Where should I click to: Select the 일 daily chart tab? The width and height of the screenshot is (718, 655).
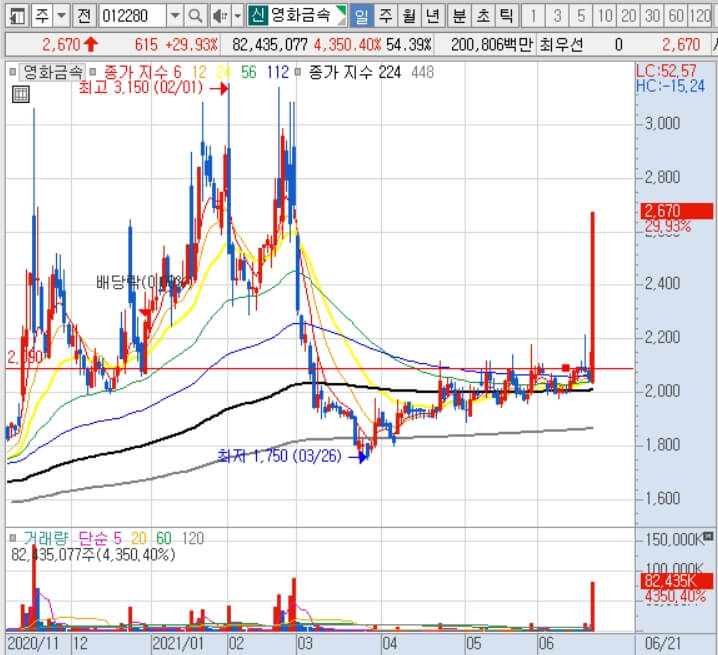(362, 16)
